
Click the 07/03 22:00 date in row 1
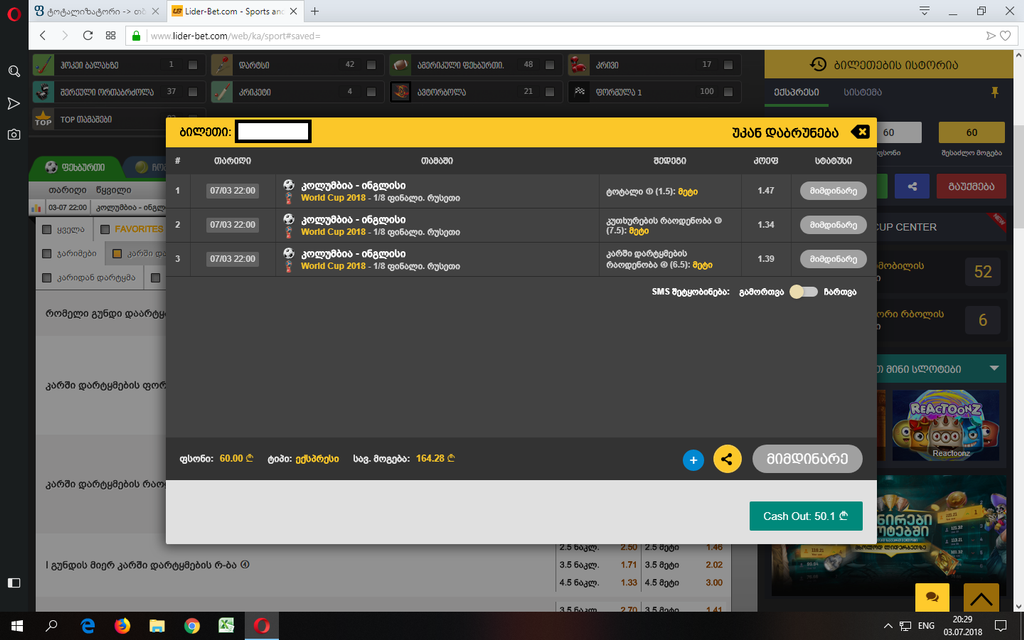(x=232, y=191)
